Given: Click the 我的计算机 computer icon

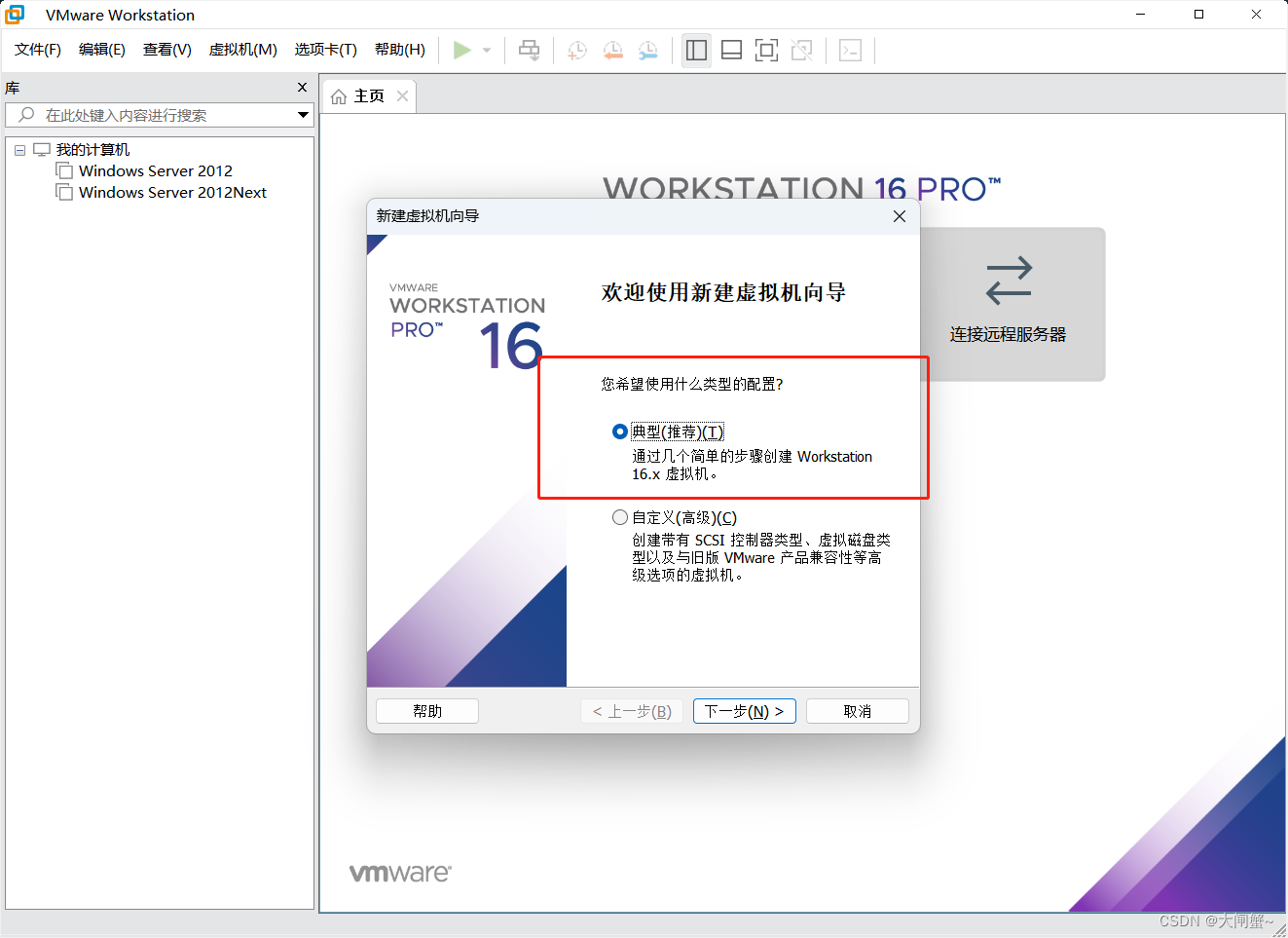Looking at the screenshot, I should pos(42,150).
